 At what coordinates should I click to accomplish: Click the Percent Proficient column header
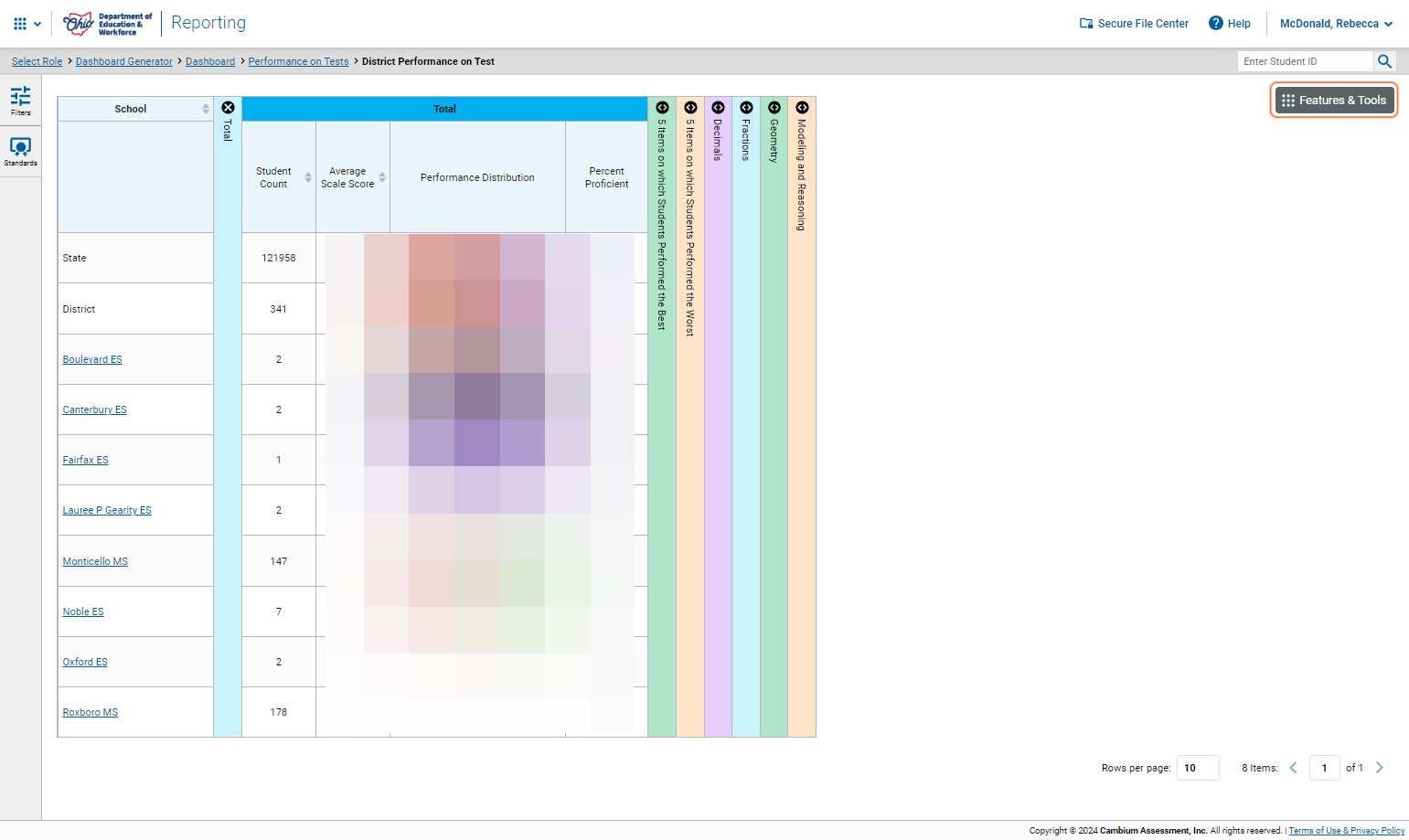tap(607, 177)
